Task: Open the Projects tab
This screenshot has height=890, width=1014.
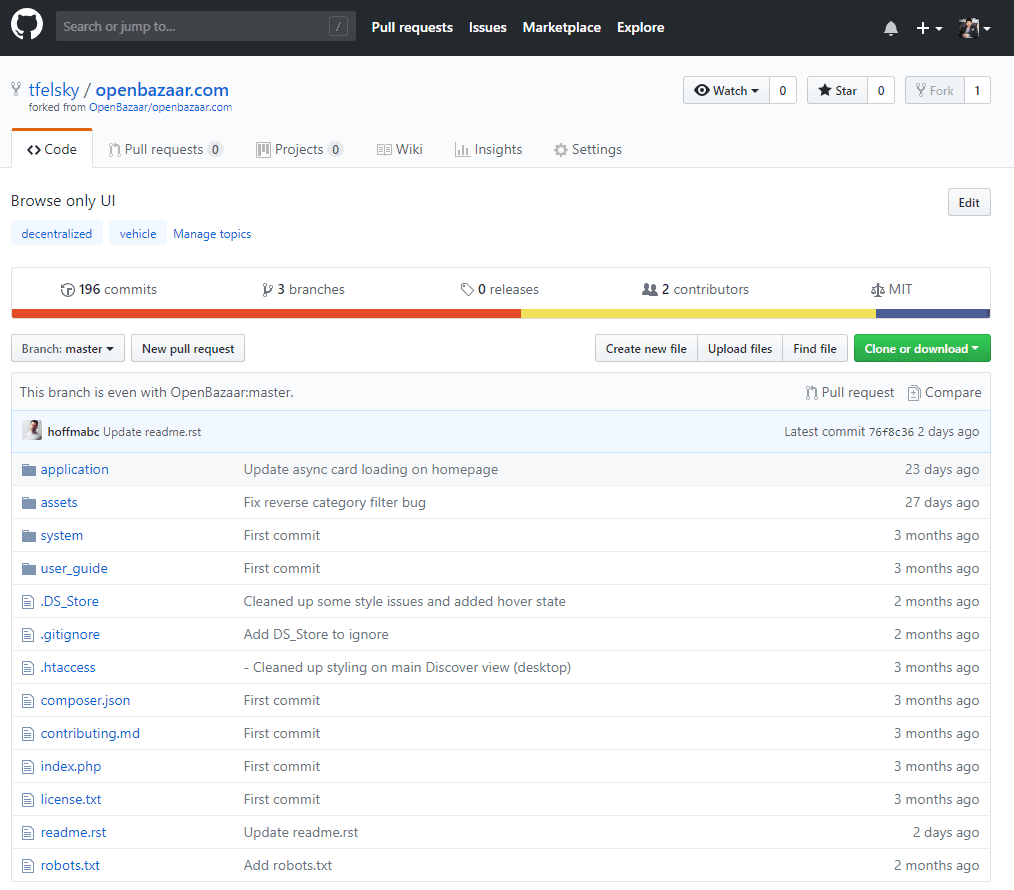Action: [x=299, y=149]
